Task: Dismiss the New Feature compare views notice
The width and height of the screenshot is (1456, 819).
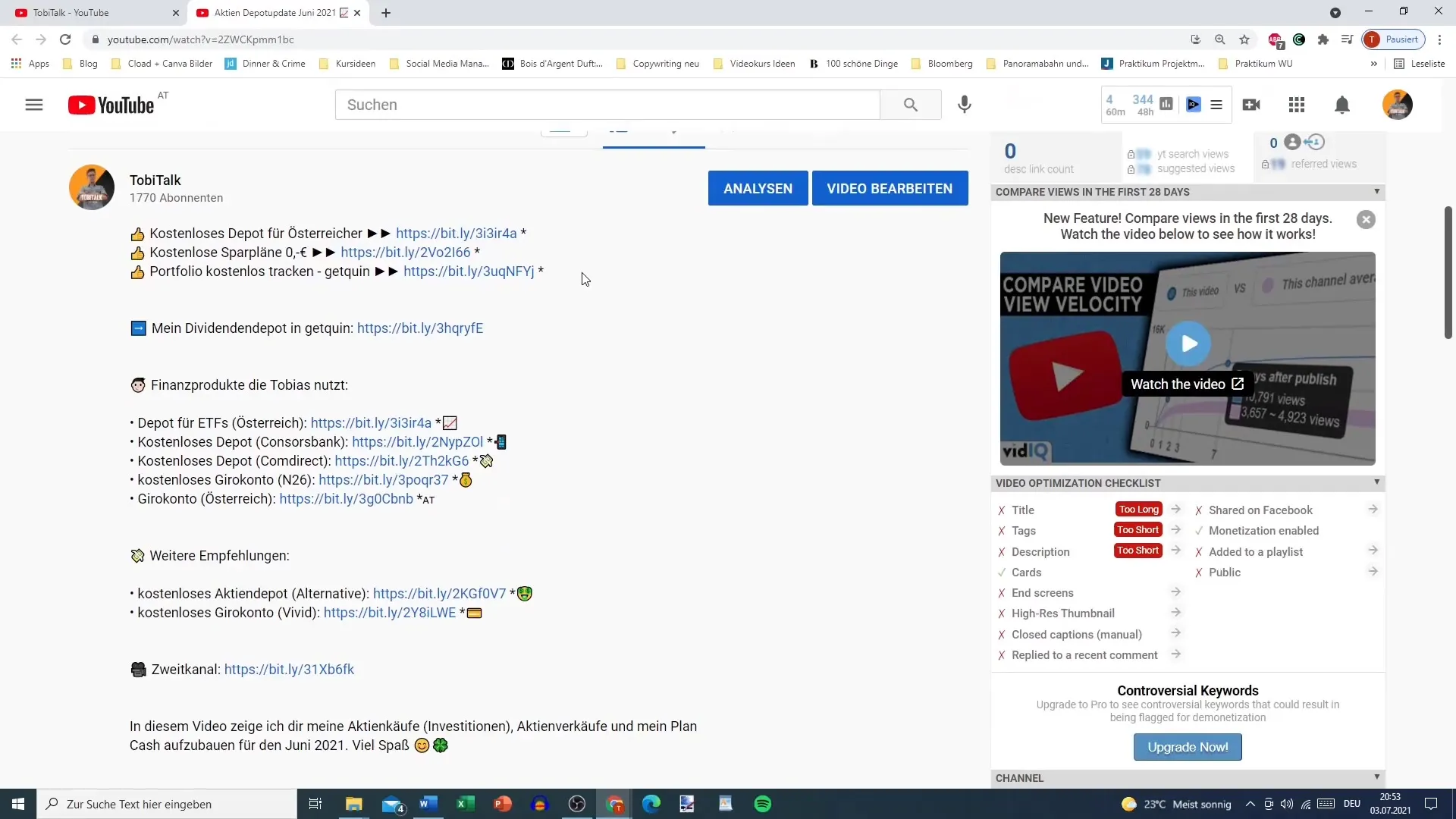Action: point(1366,220)
